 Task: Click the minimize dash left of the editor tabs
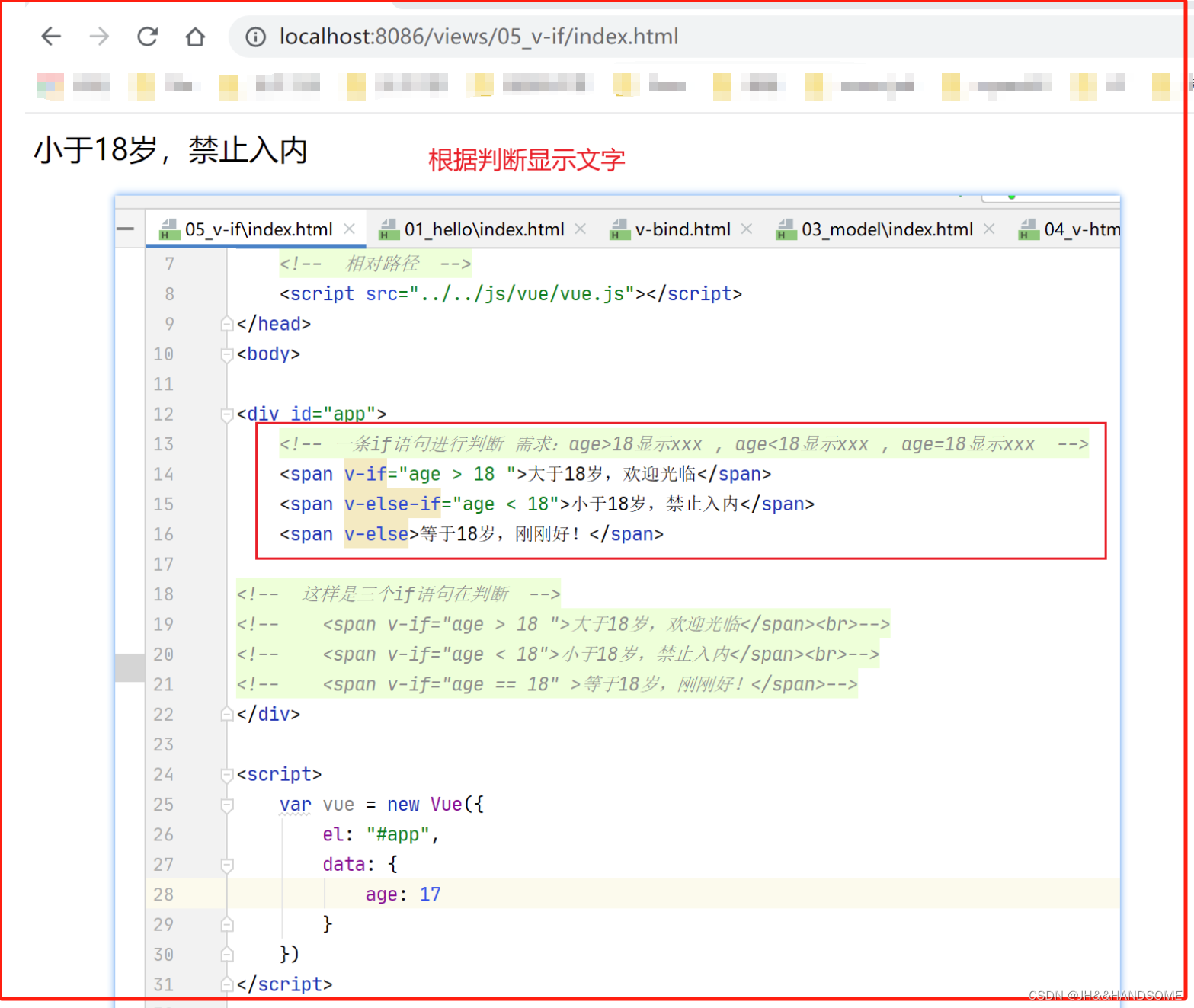(x=126, y=229)
